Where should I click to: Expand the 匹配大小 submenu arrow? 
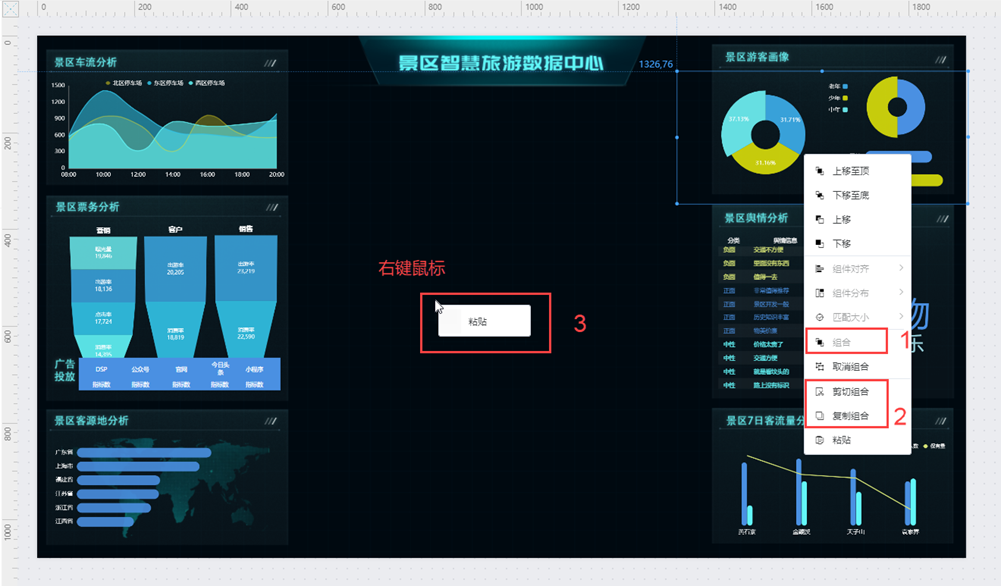[x=901, y=317]
